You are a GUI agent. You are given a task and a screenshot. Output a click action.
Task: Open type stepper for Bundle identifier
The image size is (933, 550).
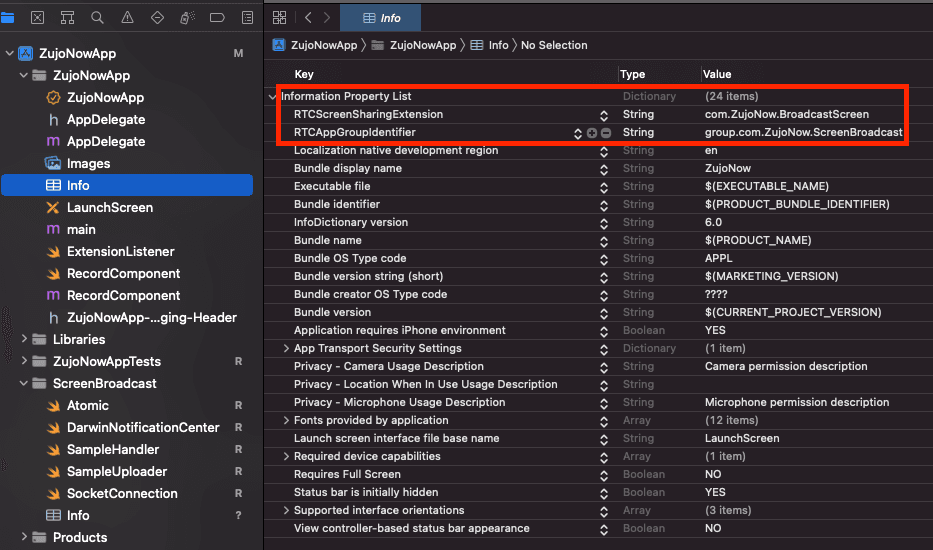click(x=604, y=205)
